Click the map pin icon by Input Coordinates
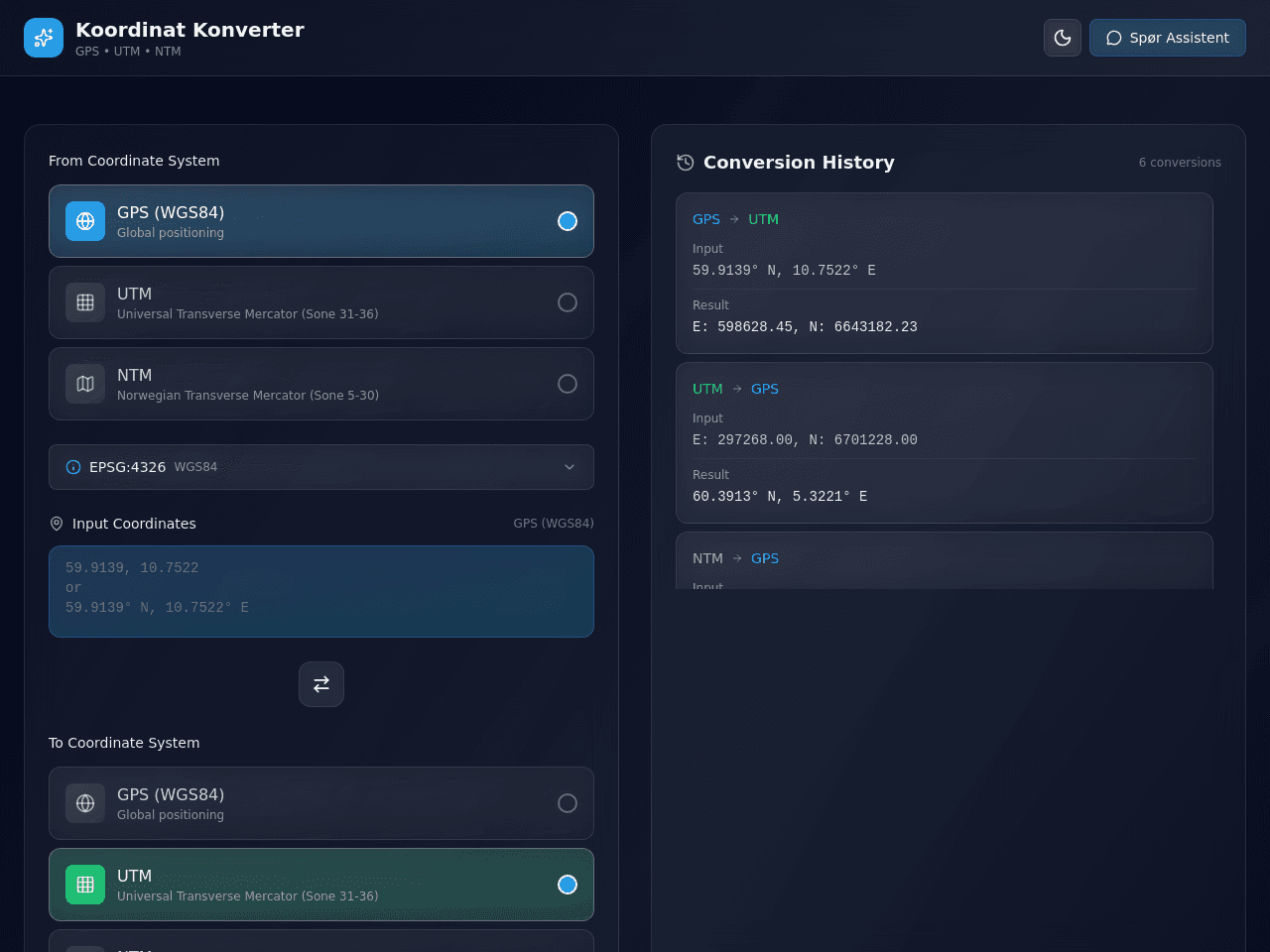 [57, 524]
